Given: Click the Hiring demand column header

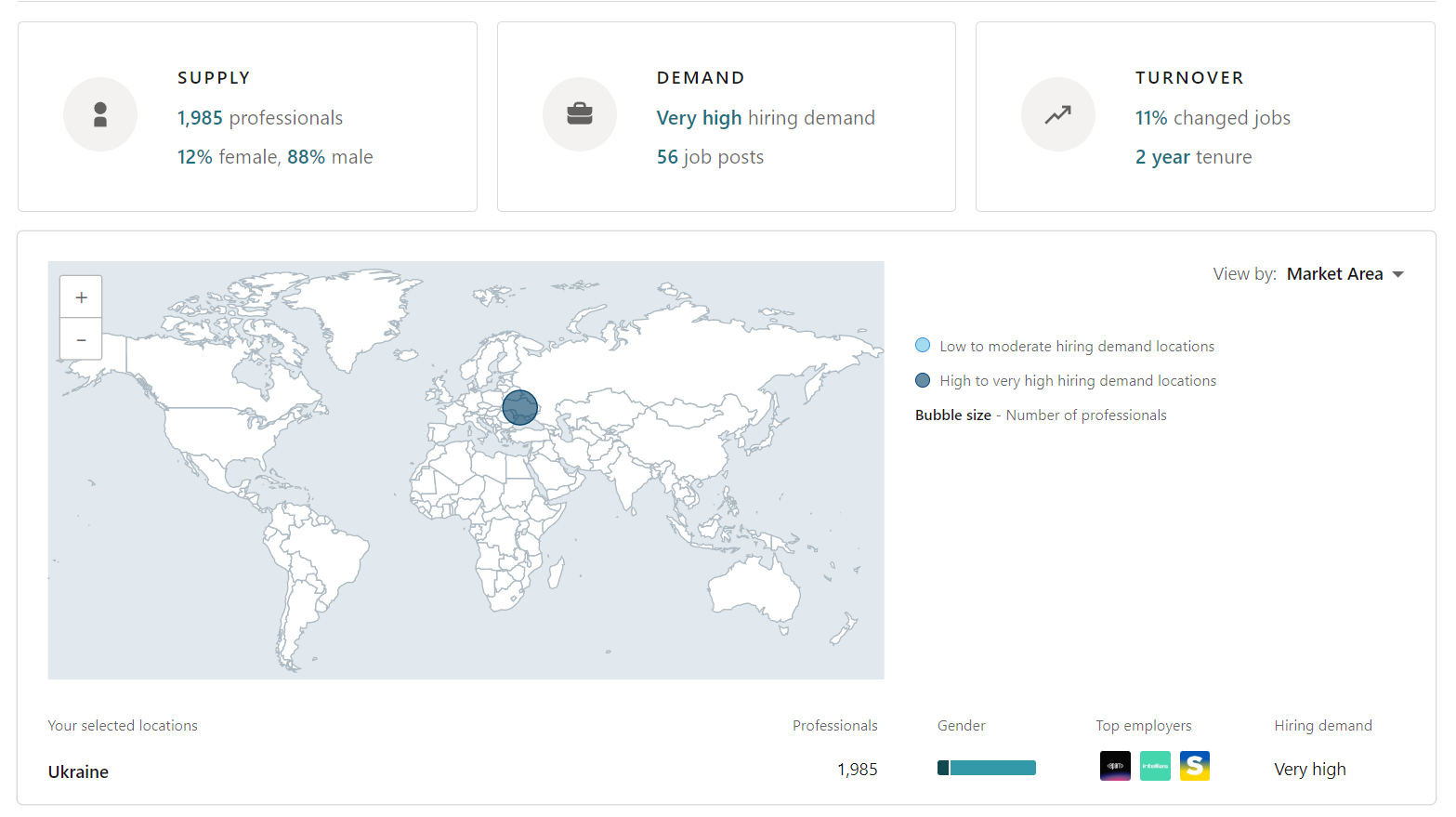Looking at the screenshot, I should (x=1323, y=725).
